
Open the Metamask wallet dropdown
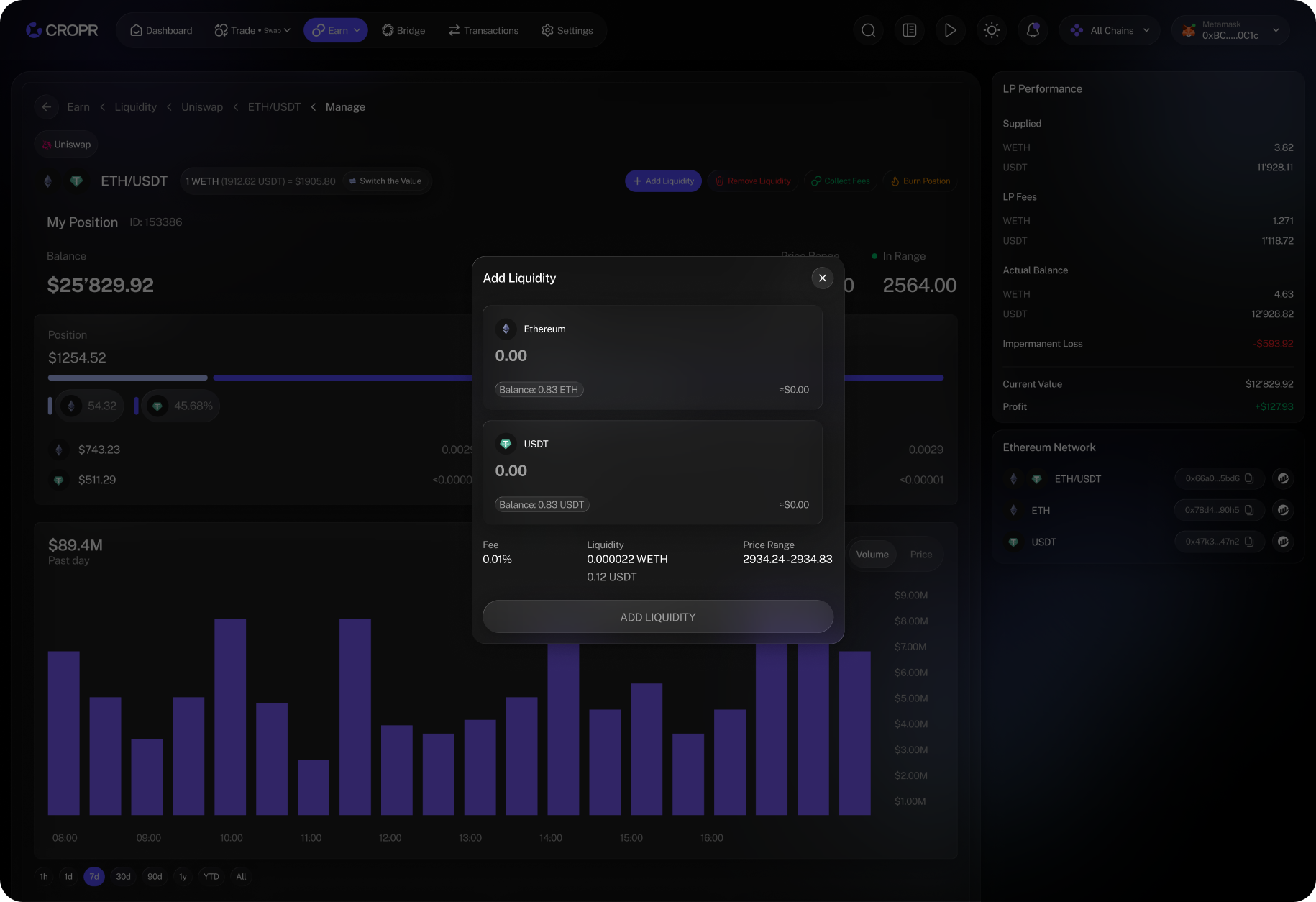[1230, 30]
